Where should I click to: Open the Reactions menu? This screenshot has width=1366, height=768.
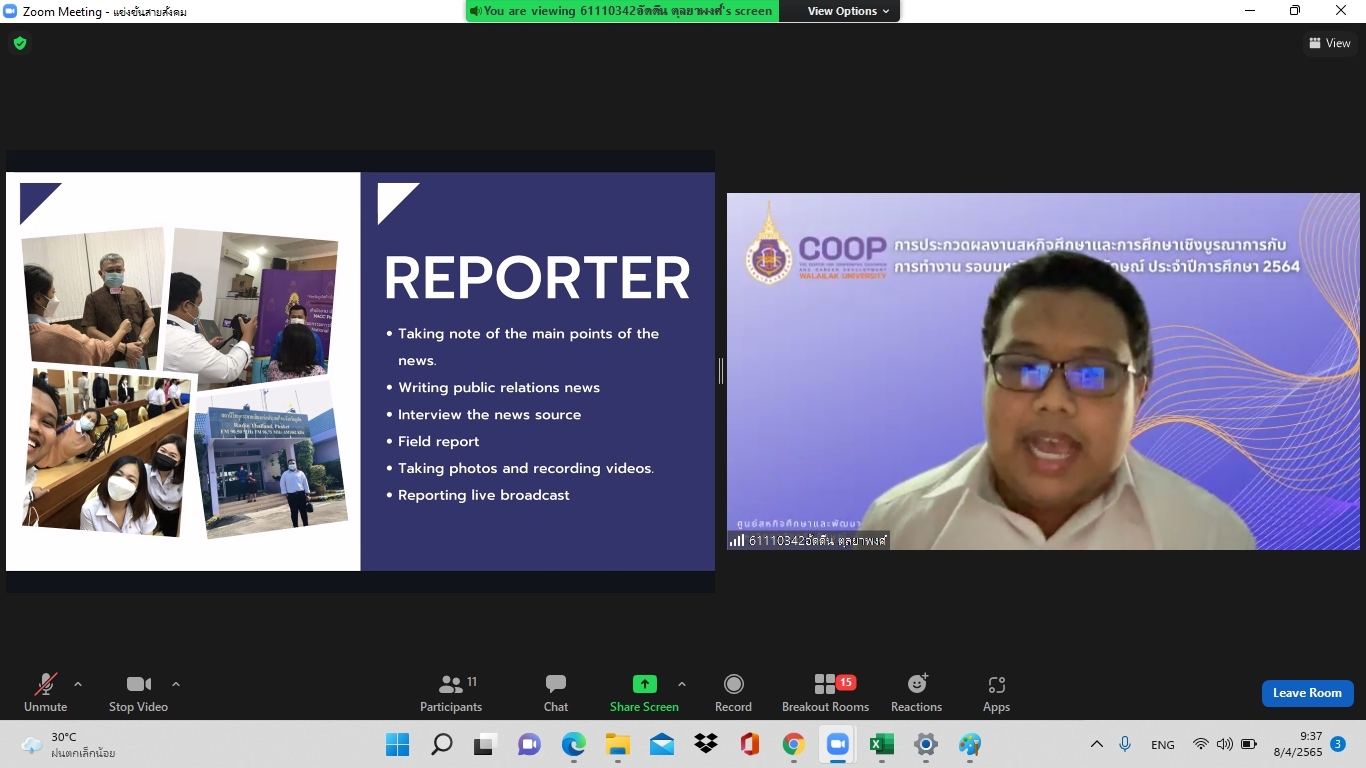(916, 693)
